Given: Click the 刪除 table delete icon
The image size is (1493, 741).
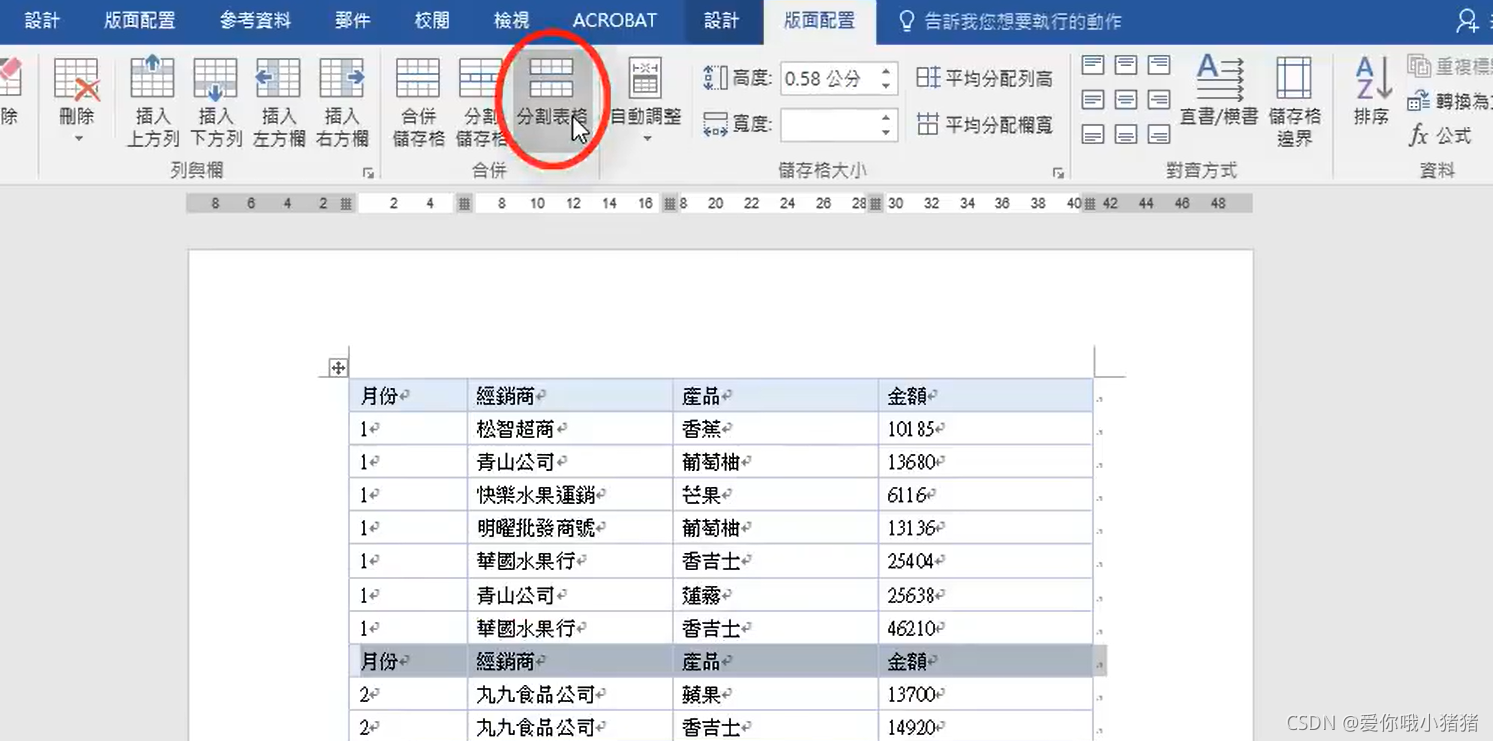Looking at the screenshot, I should point(77,80).
